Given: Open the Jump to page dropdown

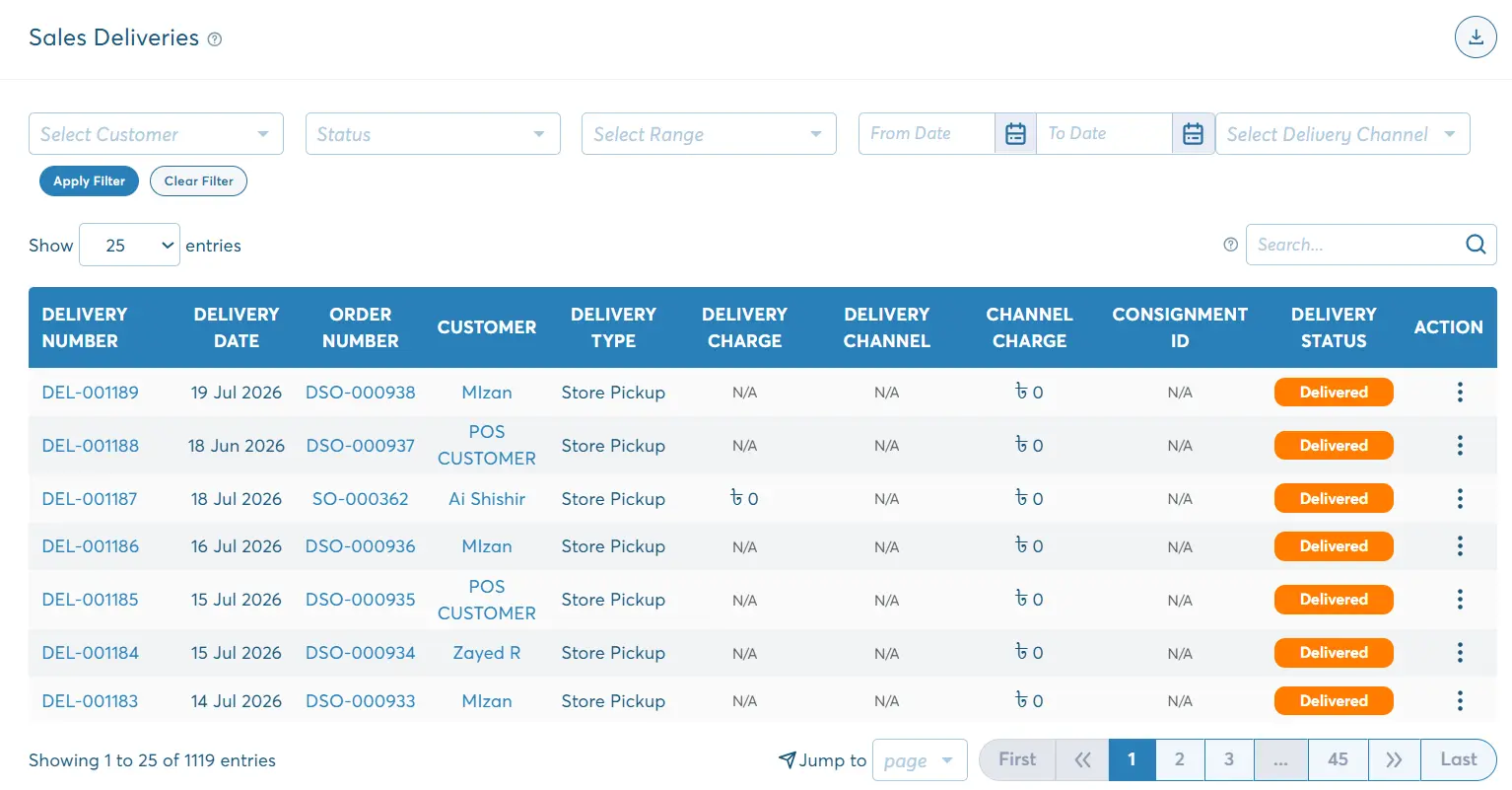Looking at the screenshot, I should tap(920, 760).
